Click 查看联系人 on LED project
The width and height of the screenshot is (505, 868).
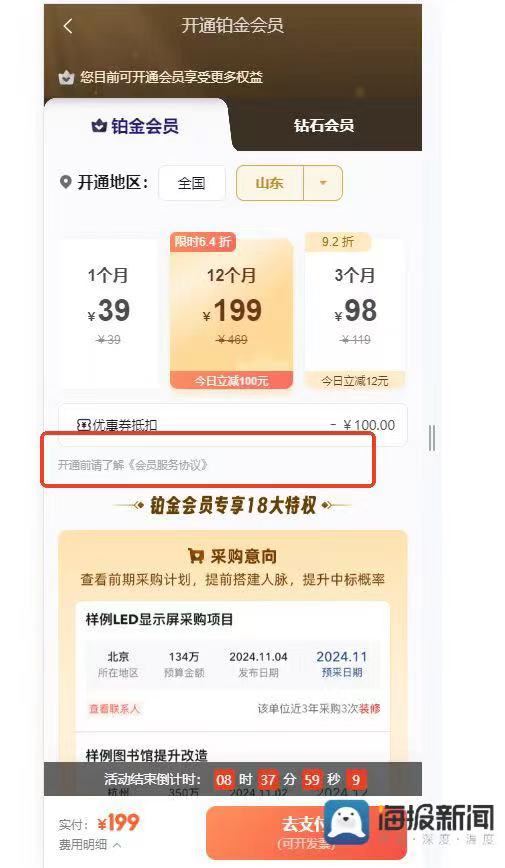point(115,709)
